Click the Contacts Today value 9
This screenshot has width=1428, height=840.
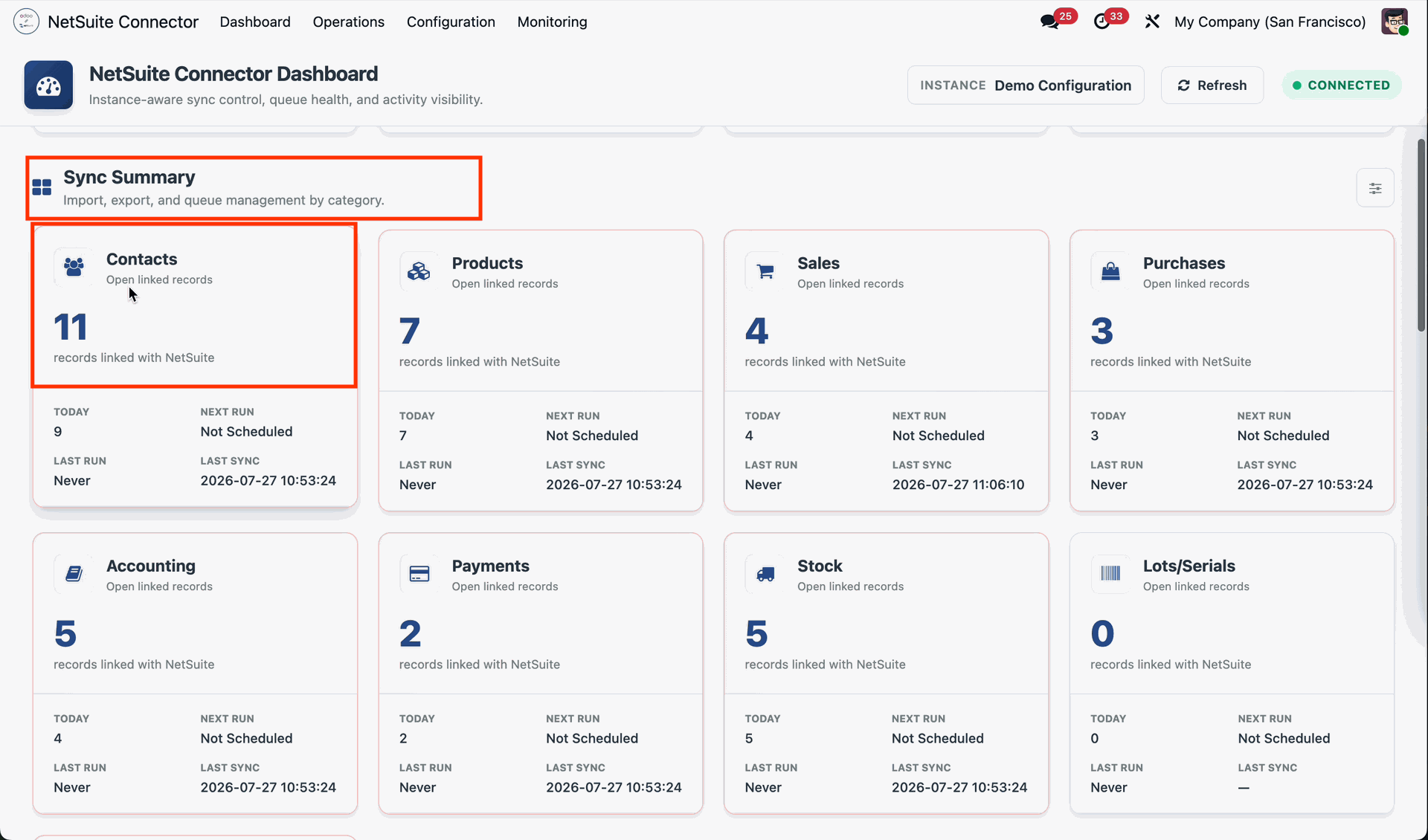tap(58, 432)
